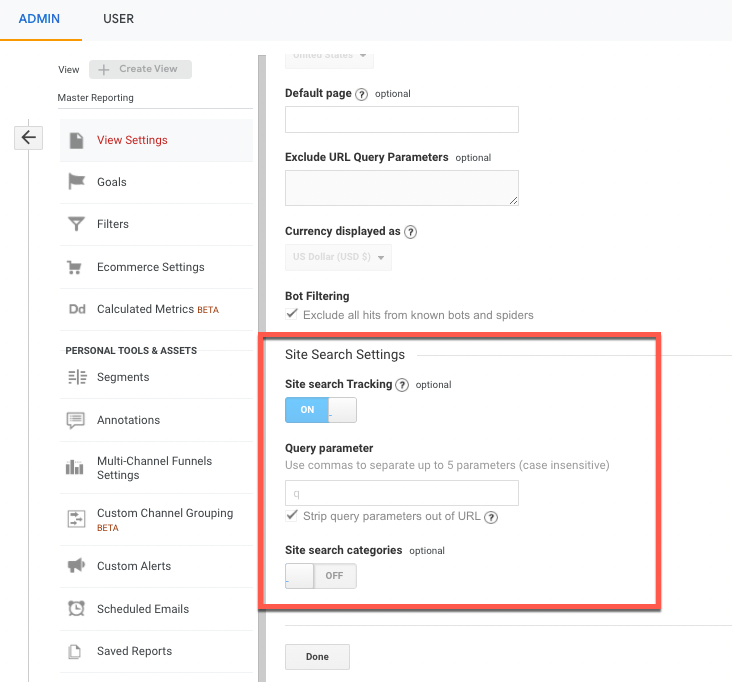
Task: Click the Done button
Action: click(317, 657)
